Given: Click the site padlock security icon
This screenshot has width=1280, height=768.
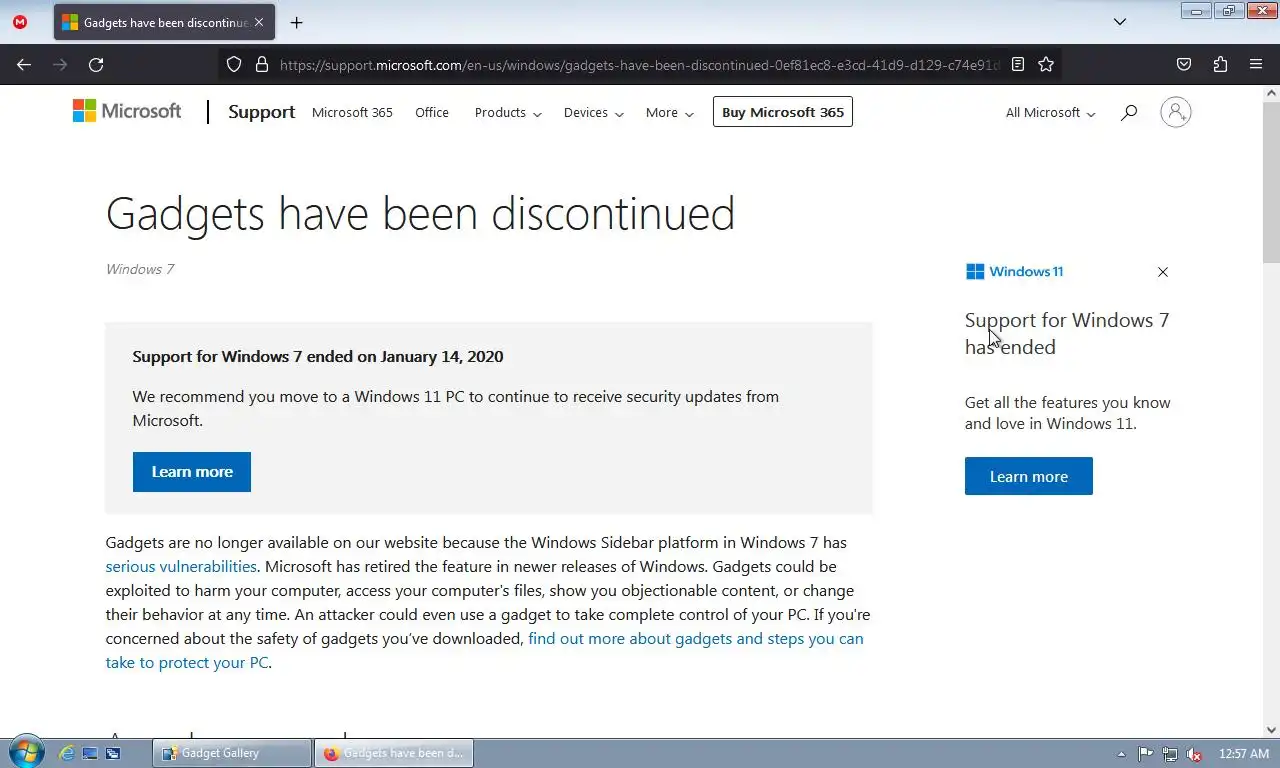Looking at the screenshot, I should pyautogui.click(x=262, y=64).
